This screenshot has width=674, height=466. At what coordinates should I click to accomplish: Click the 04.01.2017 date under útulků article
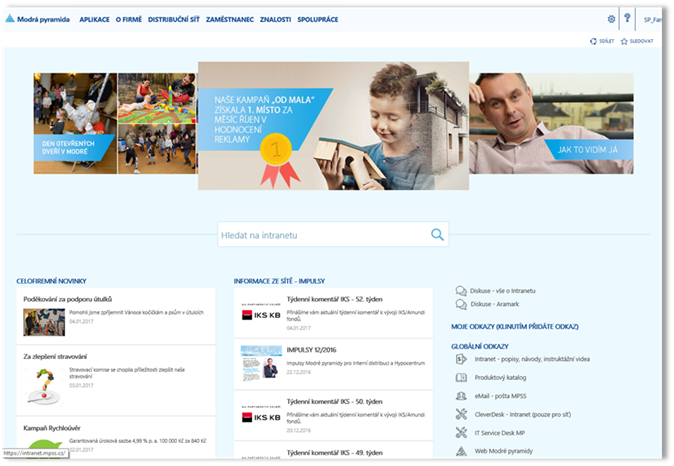tap(81, 321)
